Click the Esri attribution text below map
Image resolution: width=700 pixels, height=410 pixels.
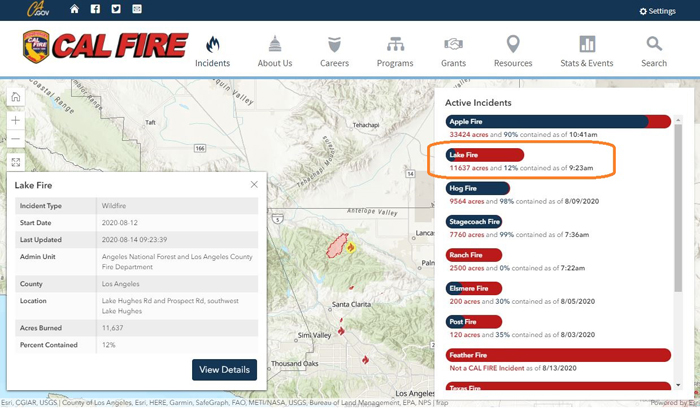click(x=224, y=402)
